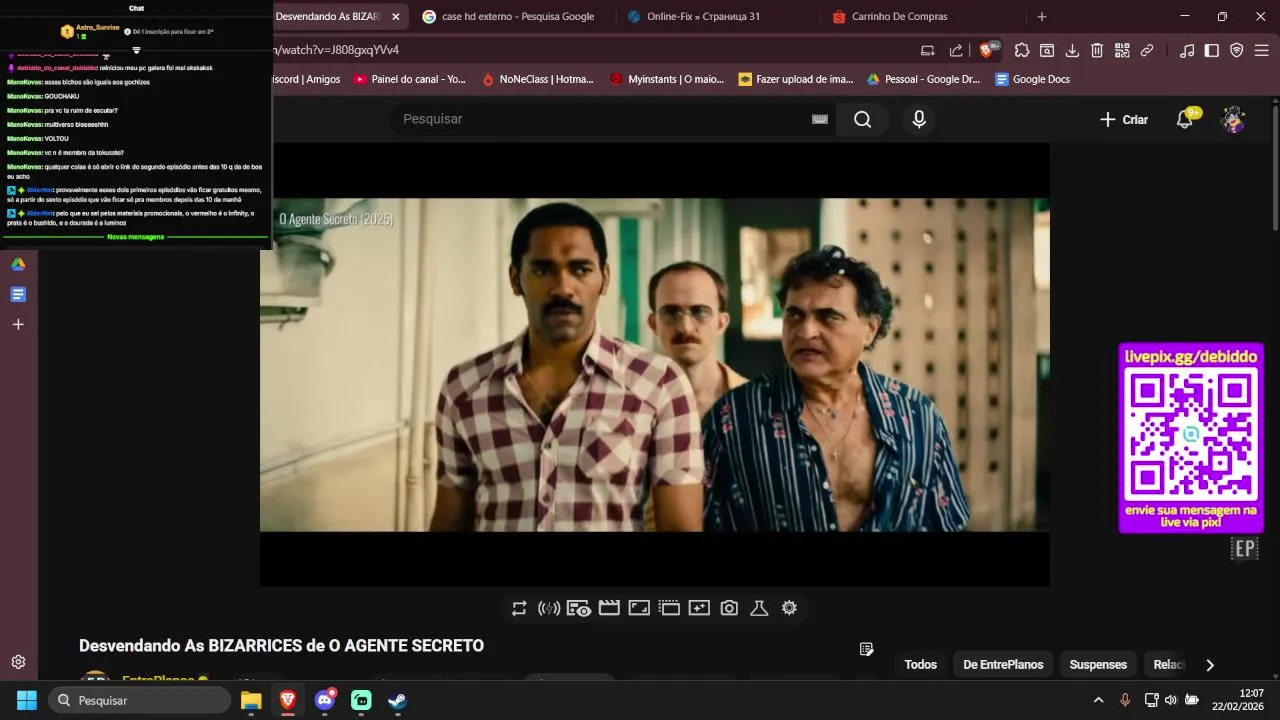Open the sidebar settings gear

point(18,662)
